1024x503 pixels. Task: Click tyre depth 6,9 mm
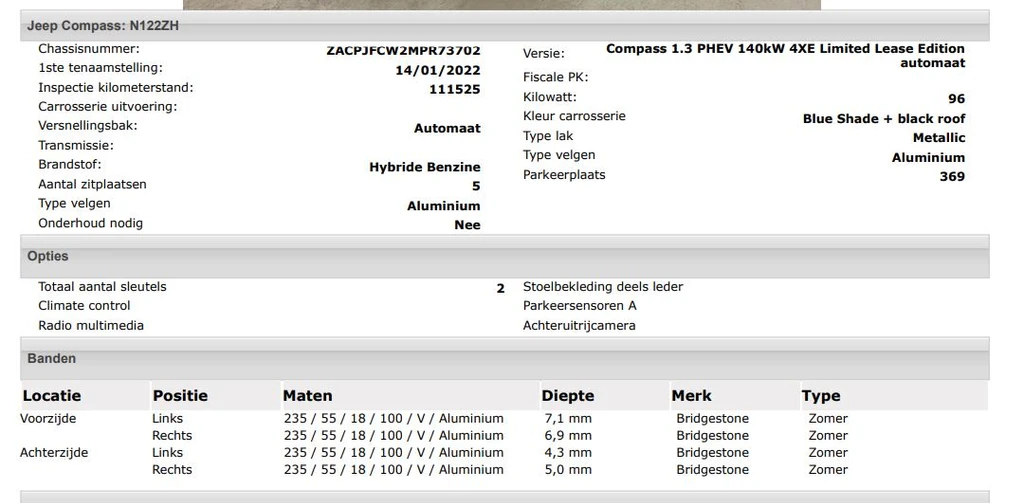coord(568,436)
